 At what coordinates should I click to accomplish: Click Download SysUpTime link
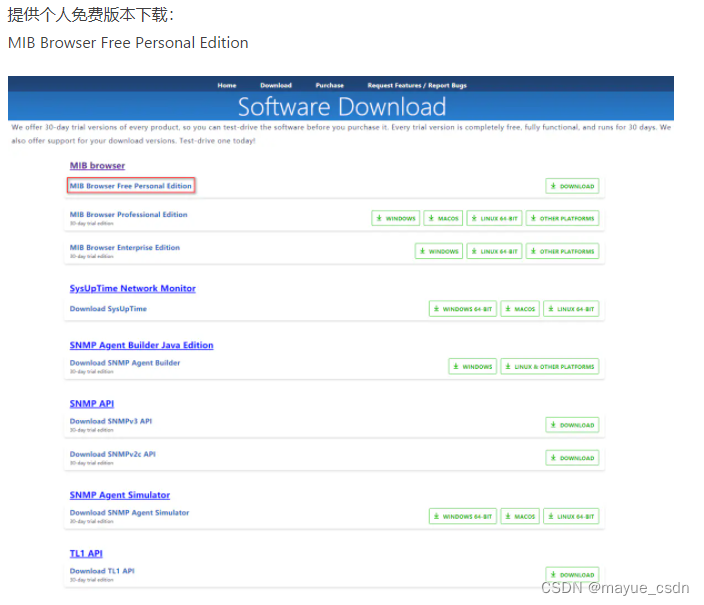coord(108,309)
